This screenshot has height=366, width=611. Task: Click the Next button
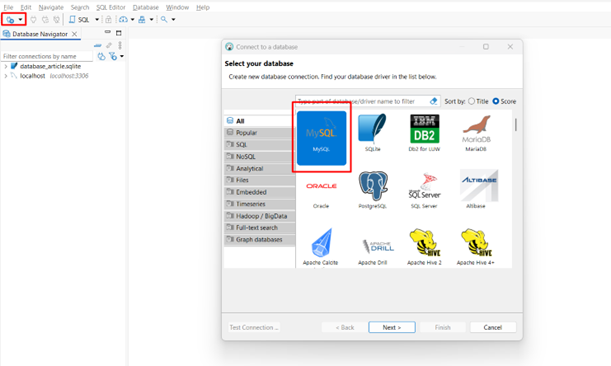click(x=392, y=327)
